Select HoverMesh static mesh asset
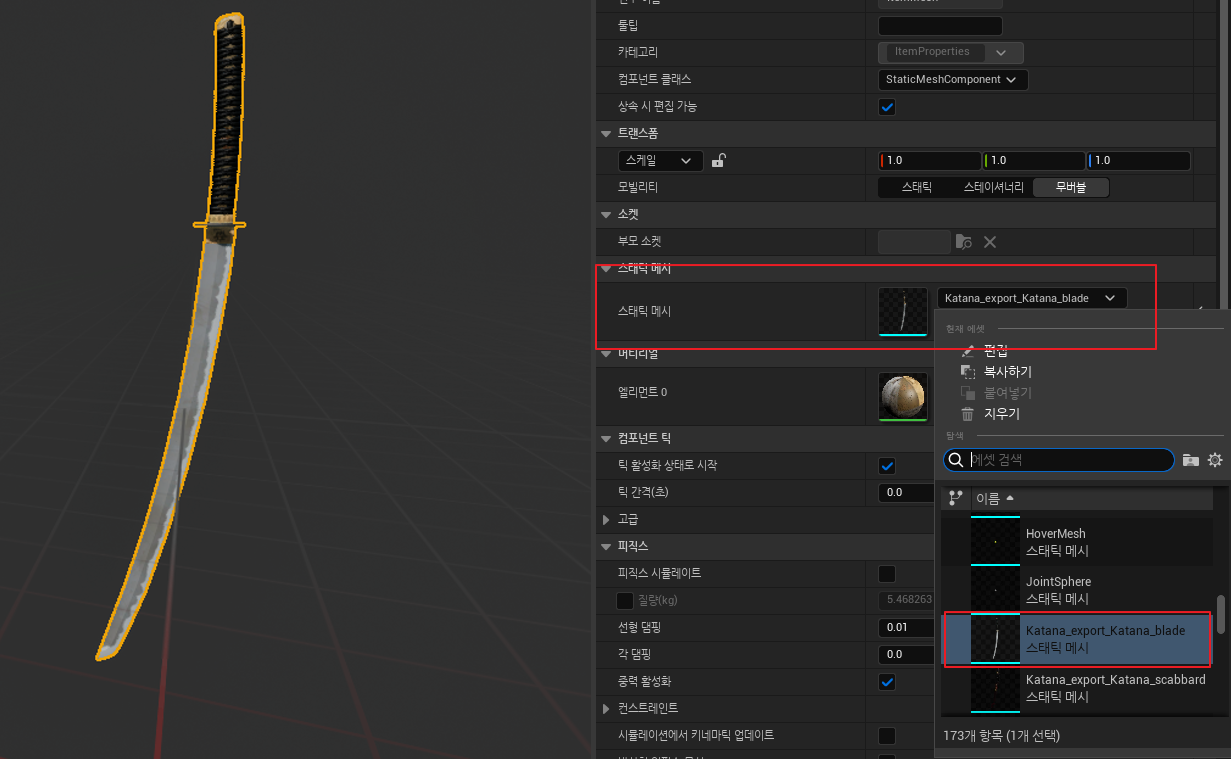 1078,542
